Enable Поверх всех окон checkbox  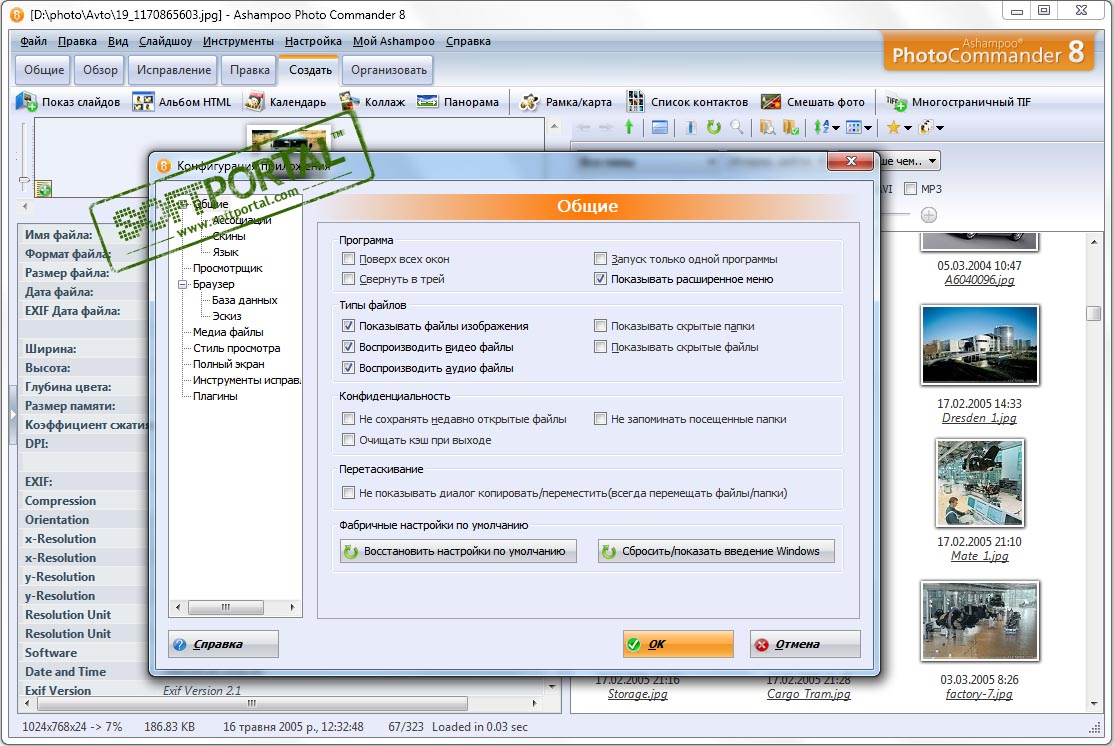(x=348, y=259)
